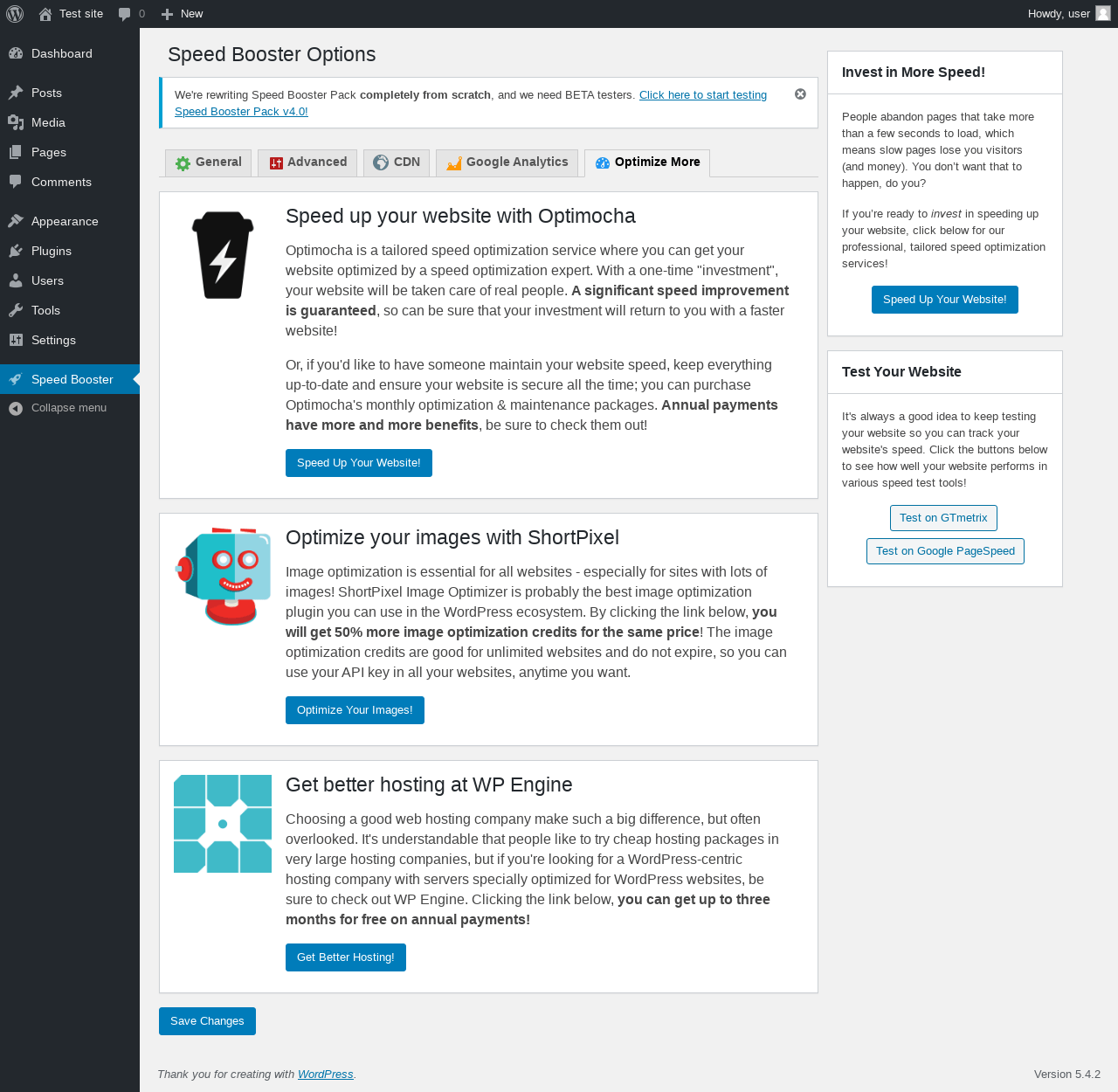Go to the Settings menu label
1118x1092 pixels.
[x=53, y=340]
